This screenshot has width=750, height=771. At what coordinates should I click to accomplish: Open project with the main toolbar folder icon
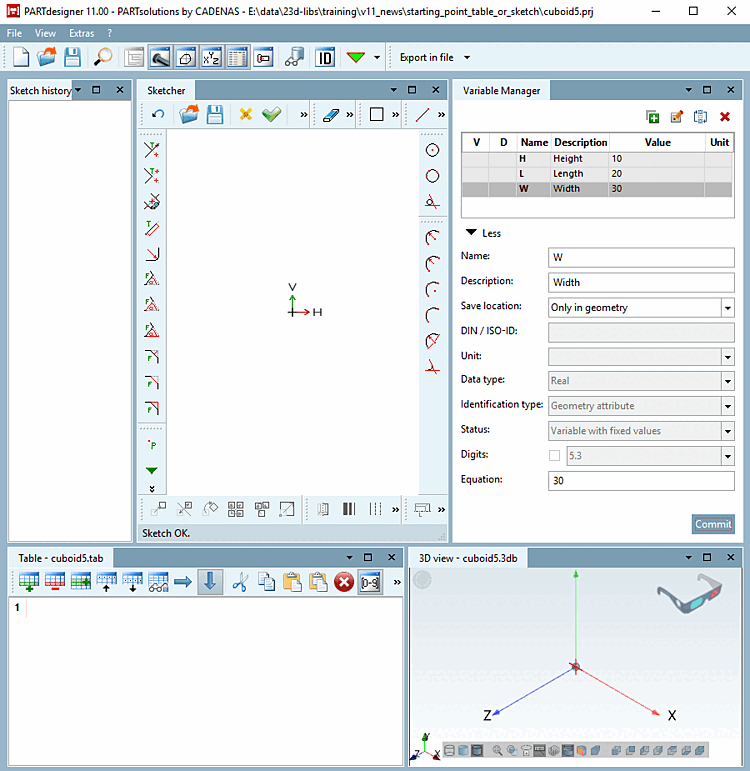point(47,58)
